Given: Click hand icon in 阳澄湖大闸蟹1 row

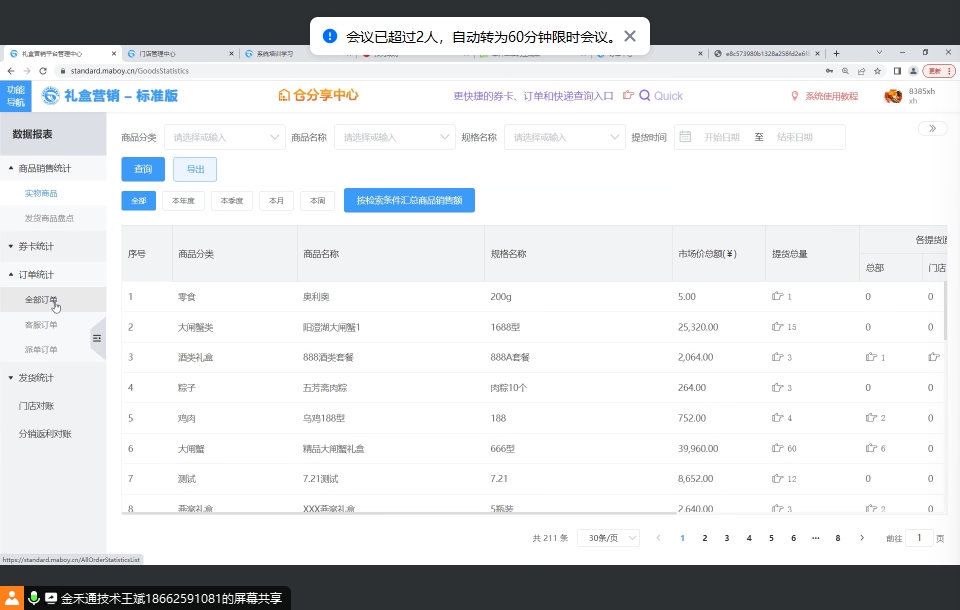Looking at the screenshot, I should [777, 327].
